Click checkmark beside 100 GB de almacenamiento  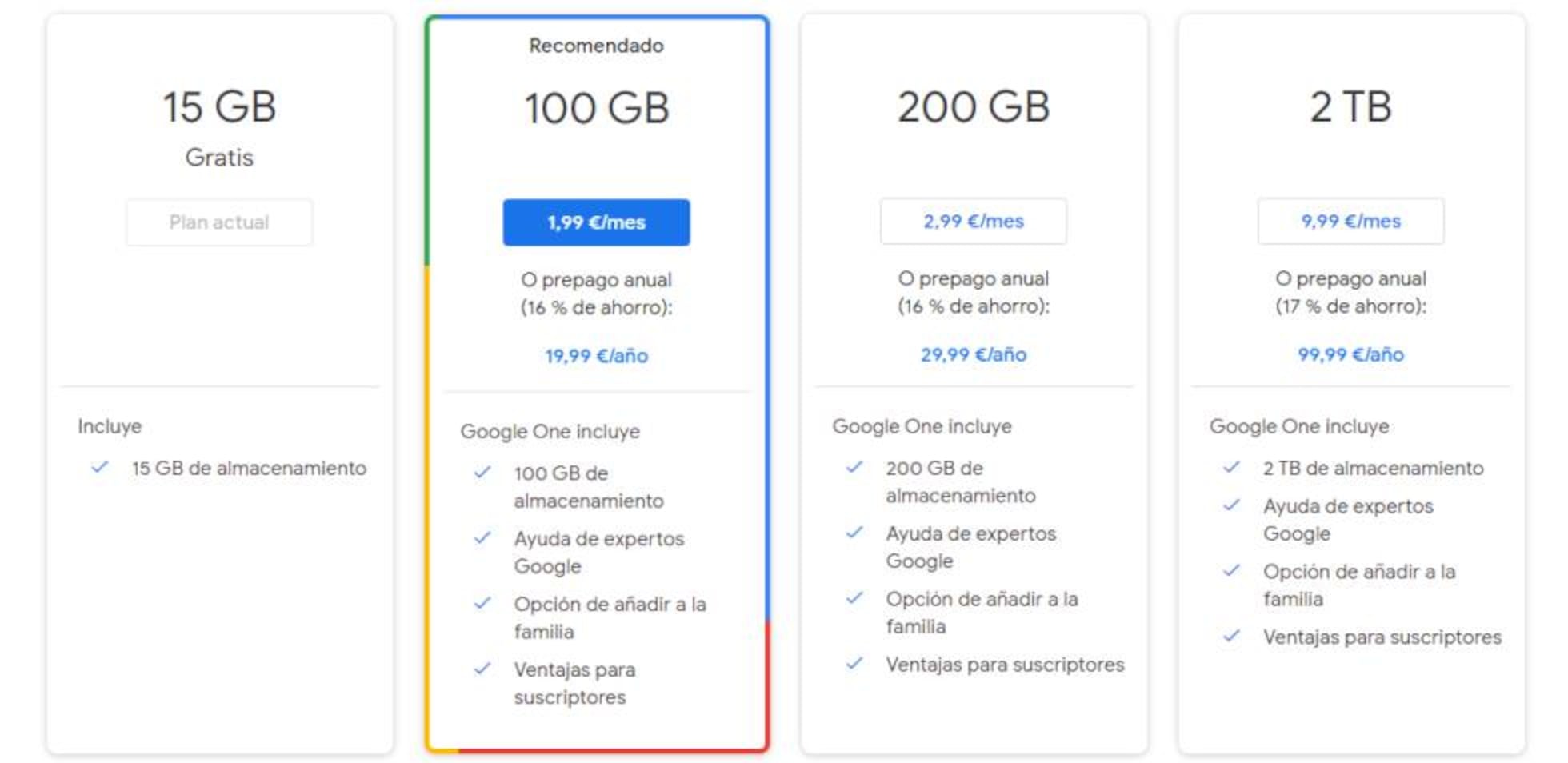[x=482, y=473]
